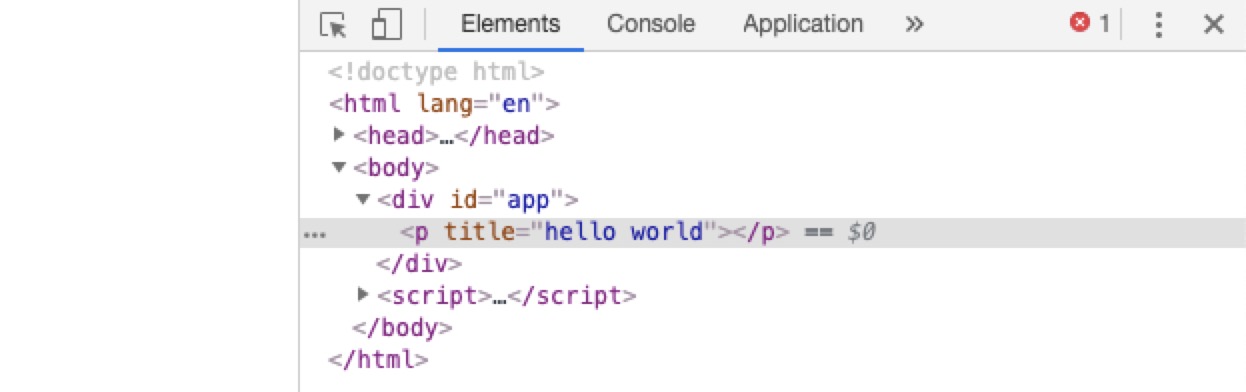Open the DevTools three-dot options menu
Screen dimensions: 1246x392
tap(1159, 24)
